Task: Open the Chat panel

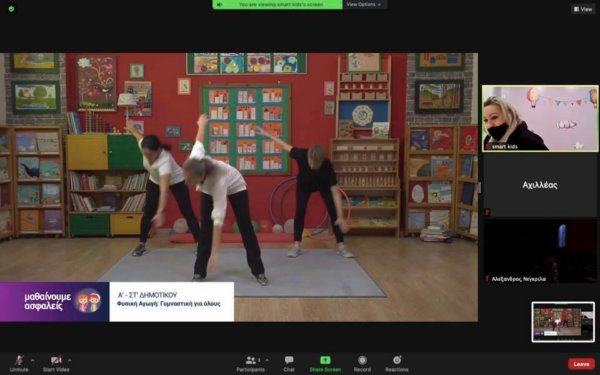Action: point(289,363)
